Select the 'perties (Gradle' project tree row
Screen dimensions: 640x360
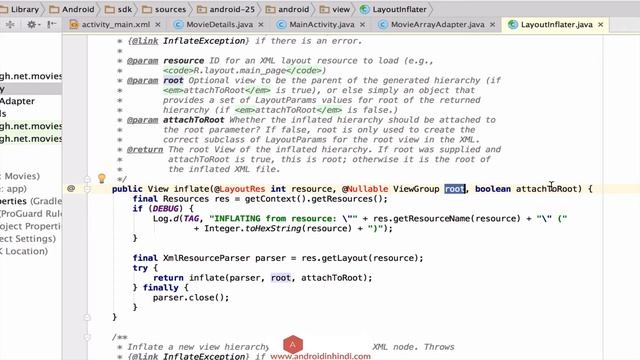click(x=31, y=201)
